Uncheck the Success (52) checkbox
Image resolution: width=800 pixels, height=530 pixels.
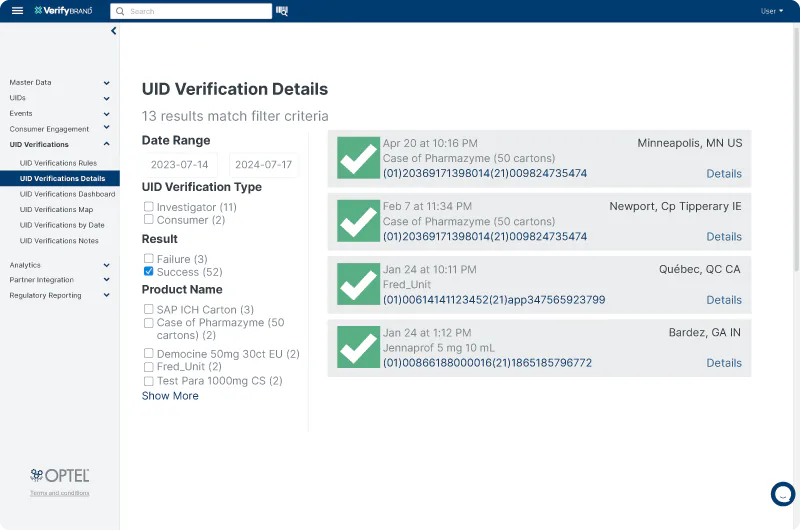pos(148,271)
